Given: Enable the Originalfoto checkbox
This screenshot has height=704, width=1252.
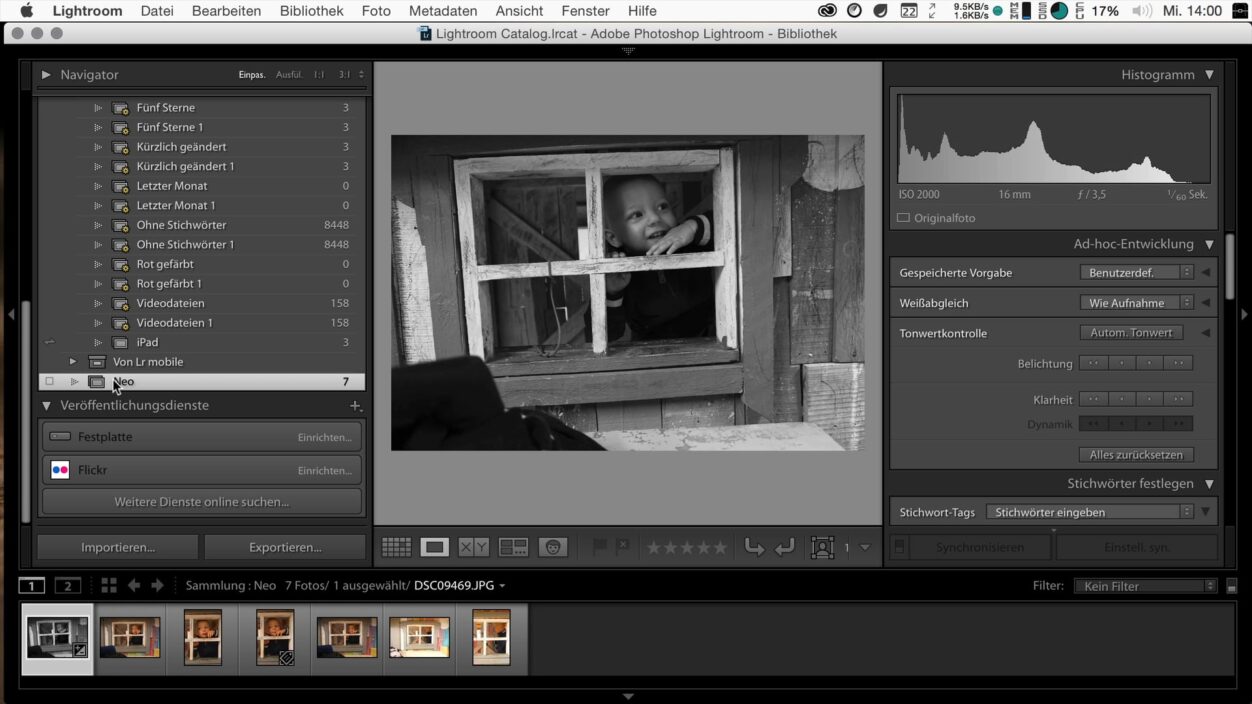Looking at the screenshot, I should pos(904,218).
